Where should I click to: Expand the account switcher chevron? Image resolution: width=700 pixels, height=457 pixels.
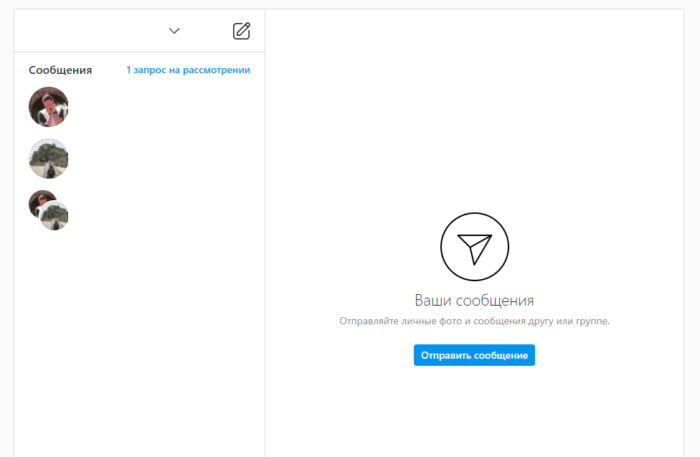174,31
